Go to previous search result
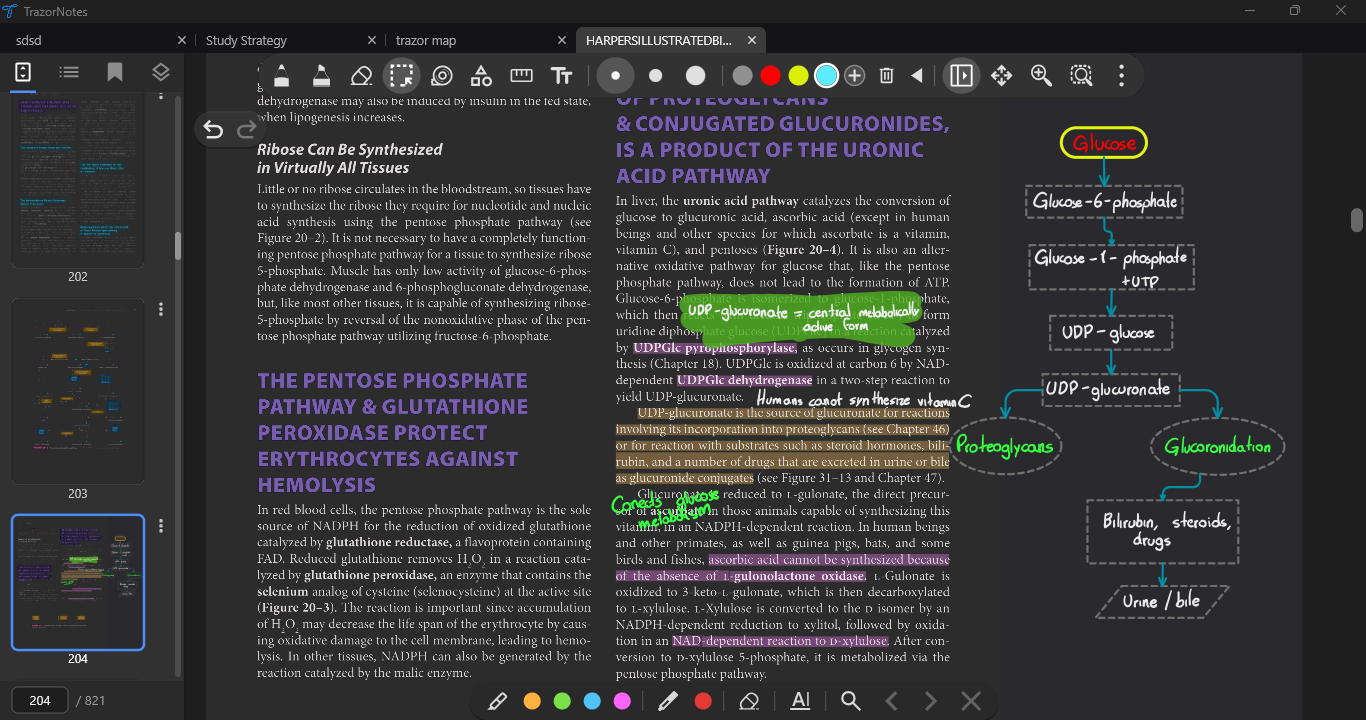This screenshot has height=720, width=1366. pos(891,701)
